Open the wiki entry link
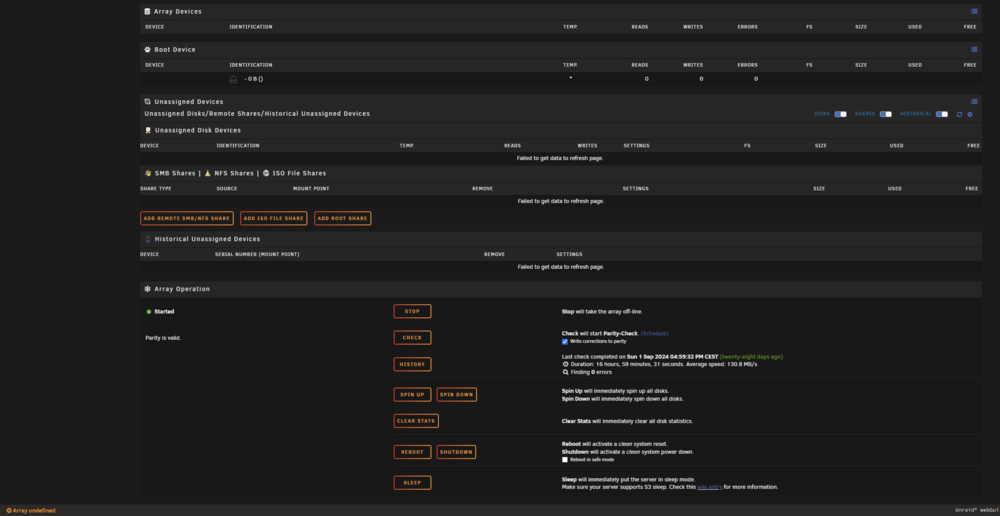This screenshot has height=516, width=1000. coord(709,487)
